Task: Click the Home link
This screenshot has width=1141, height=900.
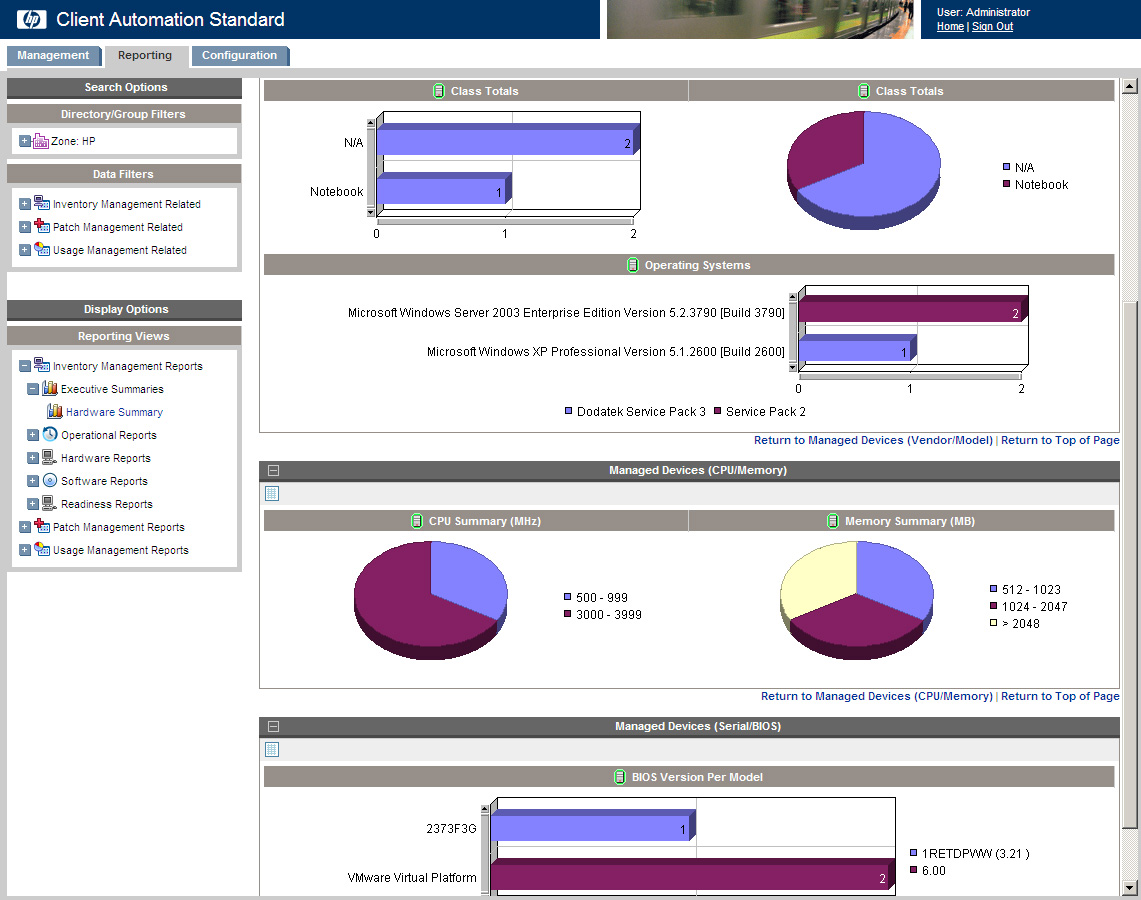Action: coord(950,26)
